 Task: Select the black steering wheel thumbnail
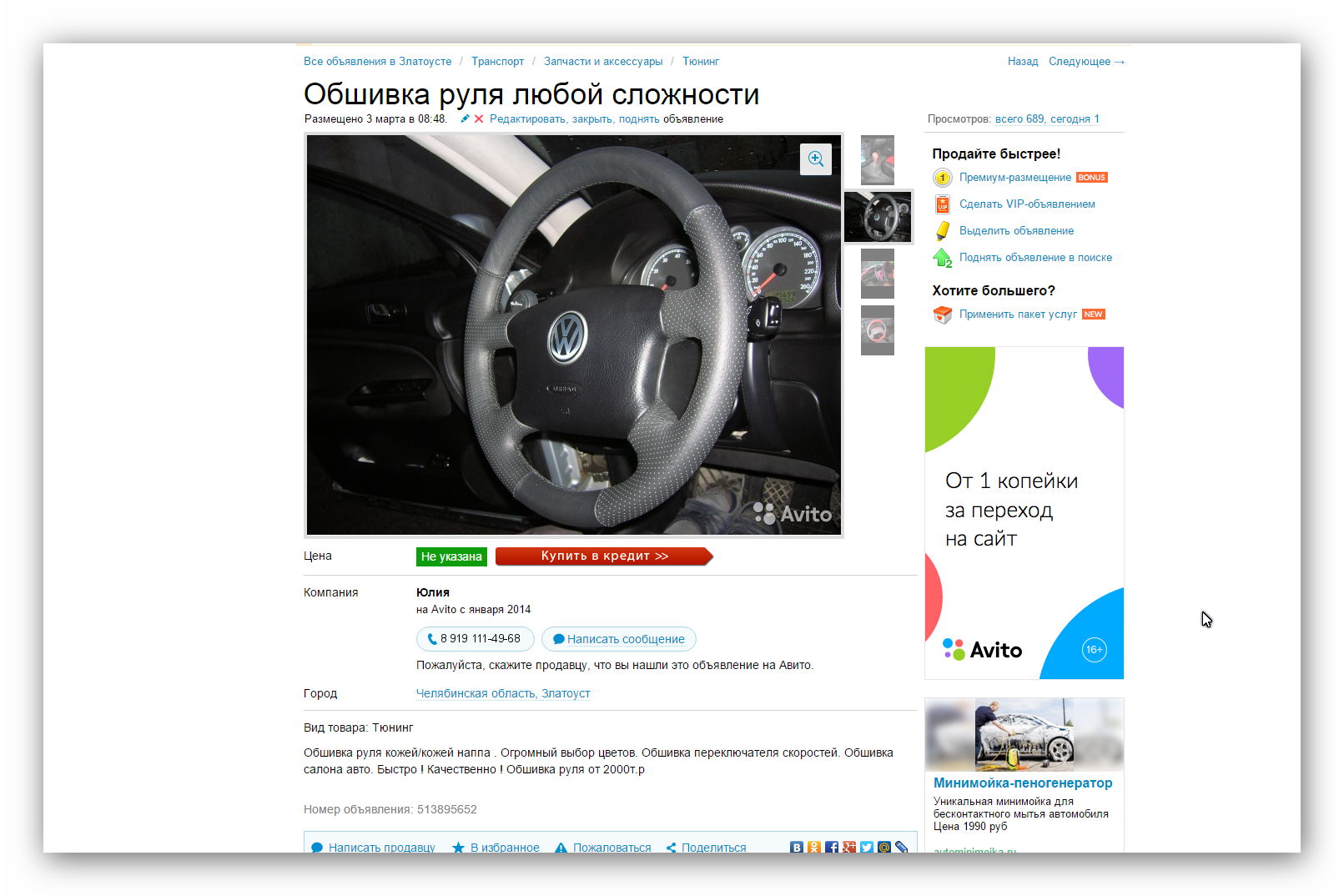878,217
